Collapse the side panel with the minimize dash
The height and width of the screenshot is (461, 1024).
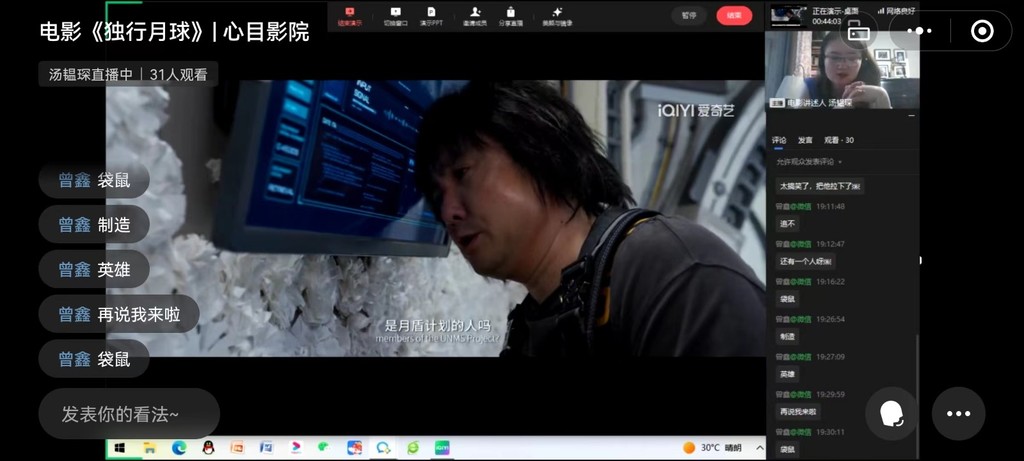click(x=911, y=116)
